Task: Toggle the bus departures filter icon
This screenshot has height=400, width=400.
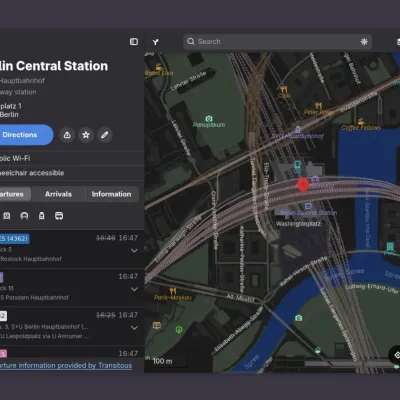Action: pyautogui.click(x=59, y=216)
